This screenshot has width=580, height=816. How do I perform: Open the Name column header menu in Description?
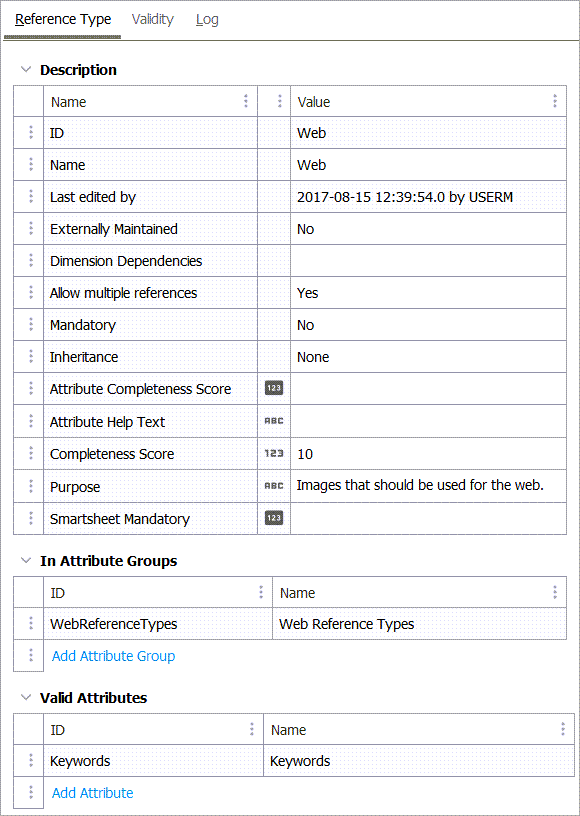pos(246,101)
